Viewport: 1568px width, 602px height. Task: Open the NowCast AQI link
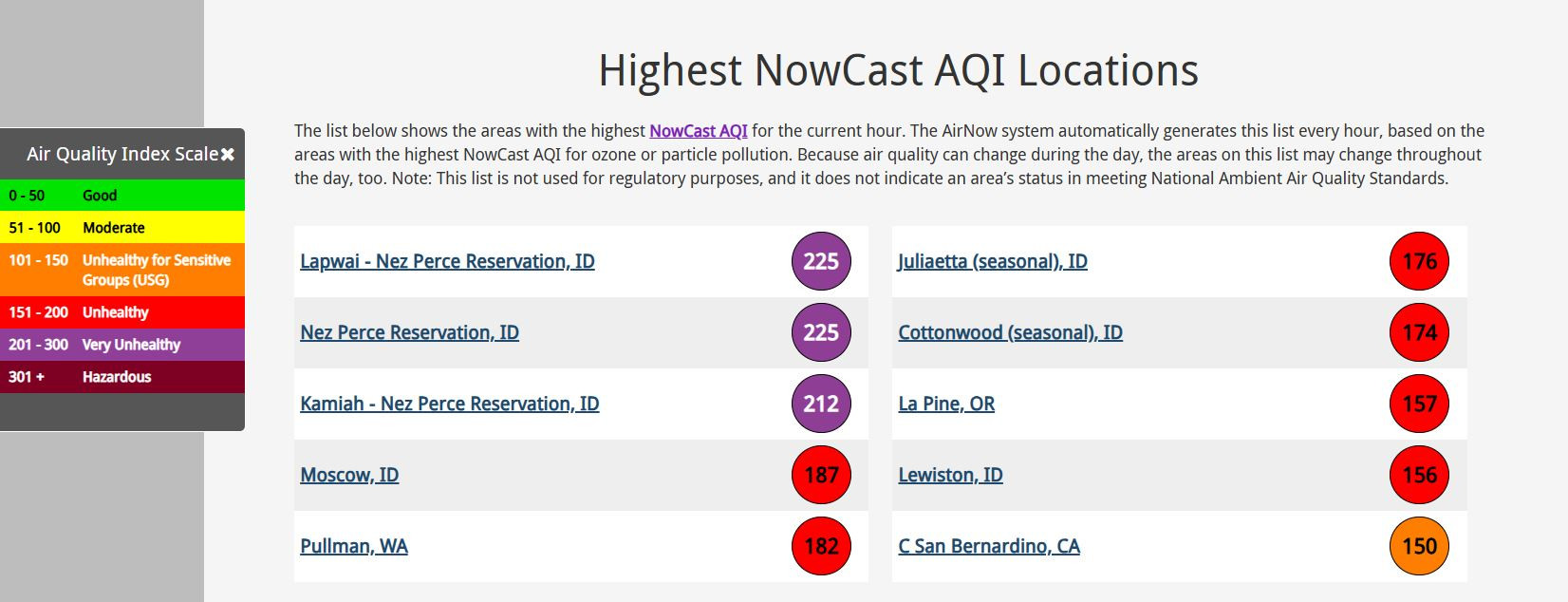click(x=699, y=131)
